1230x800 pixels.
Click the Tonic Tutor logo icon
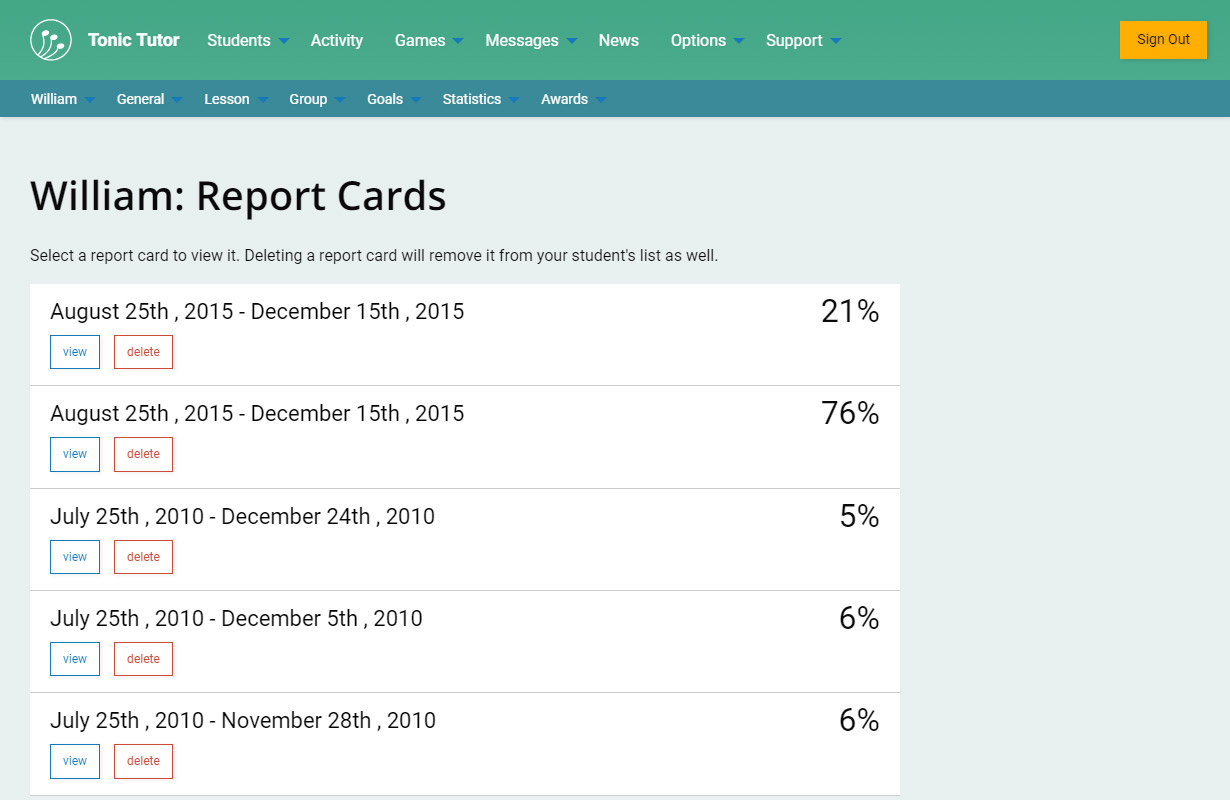[x=51, y=40]
